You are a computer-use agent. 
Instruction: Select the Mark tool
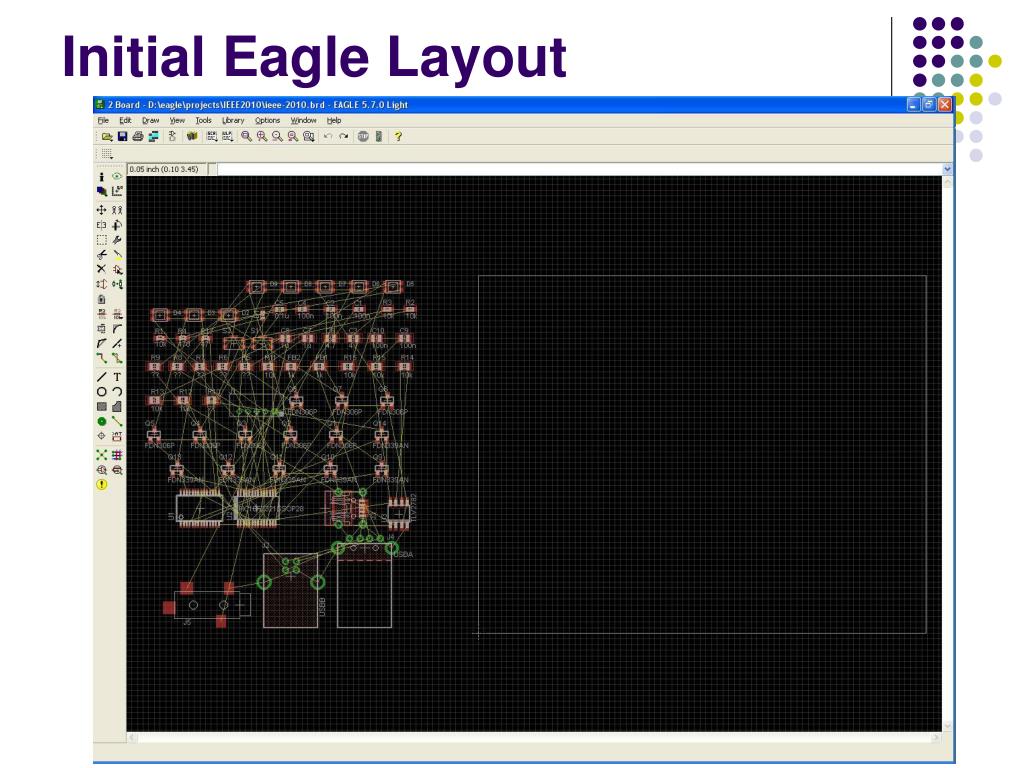117,191
